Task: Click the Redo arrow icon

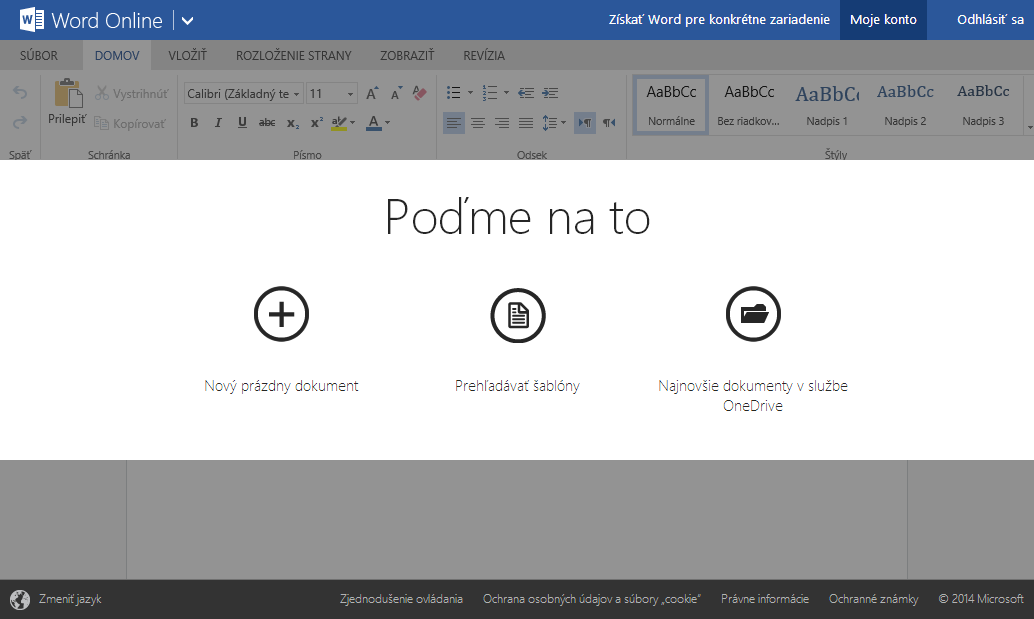Action: (x=18, y=122)
